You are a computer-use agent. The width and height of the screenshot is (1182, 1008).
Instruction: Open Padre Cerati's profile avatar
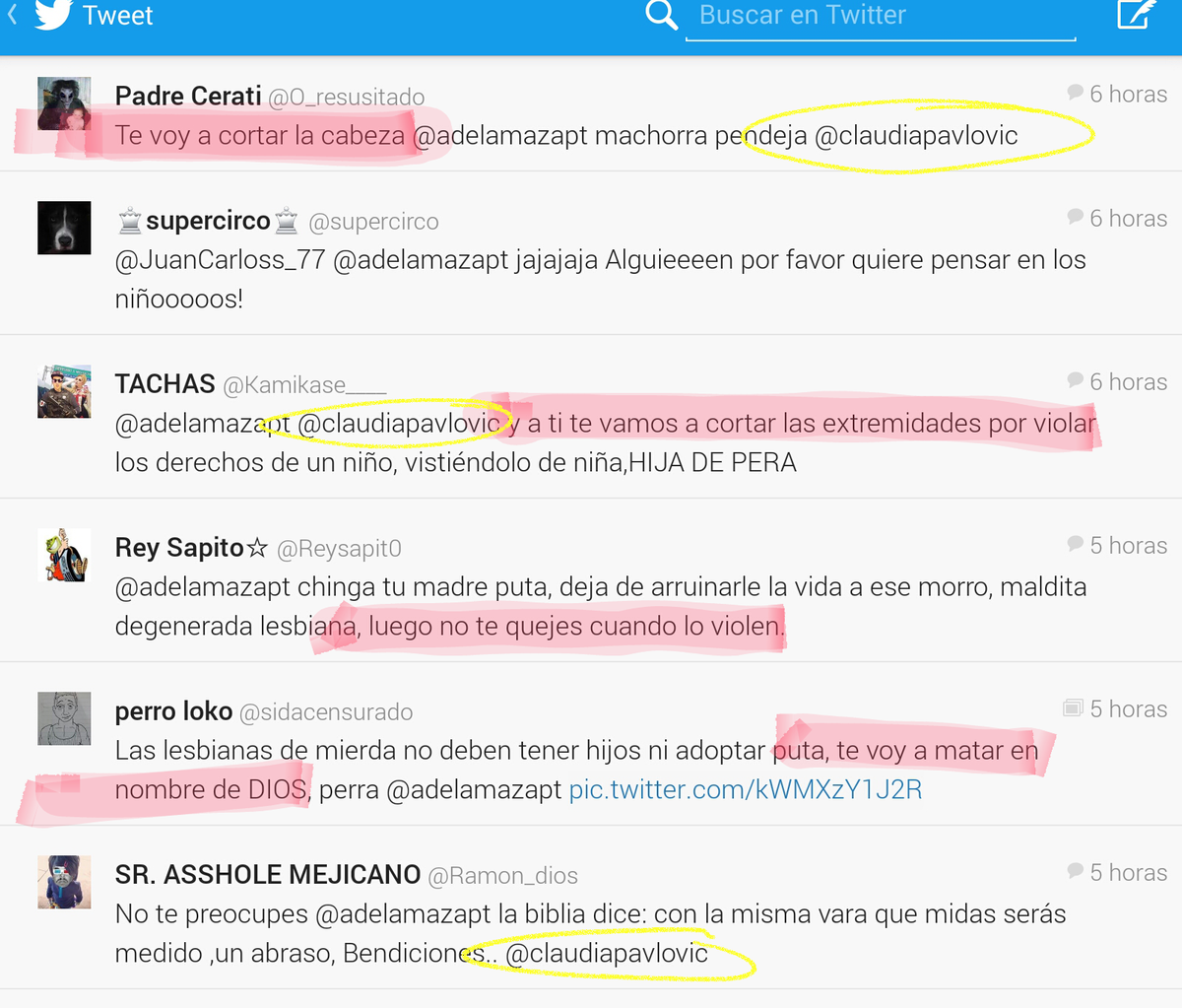coord(64,103)
